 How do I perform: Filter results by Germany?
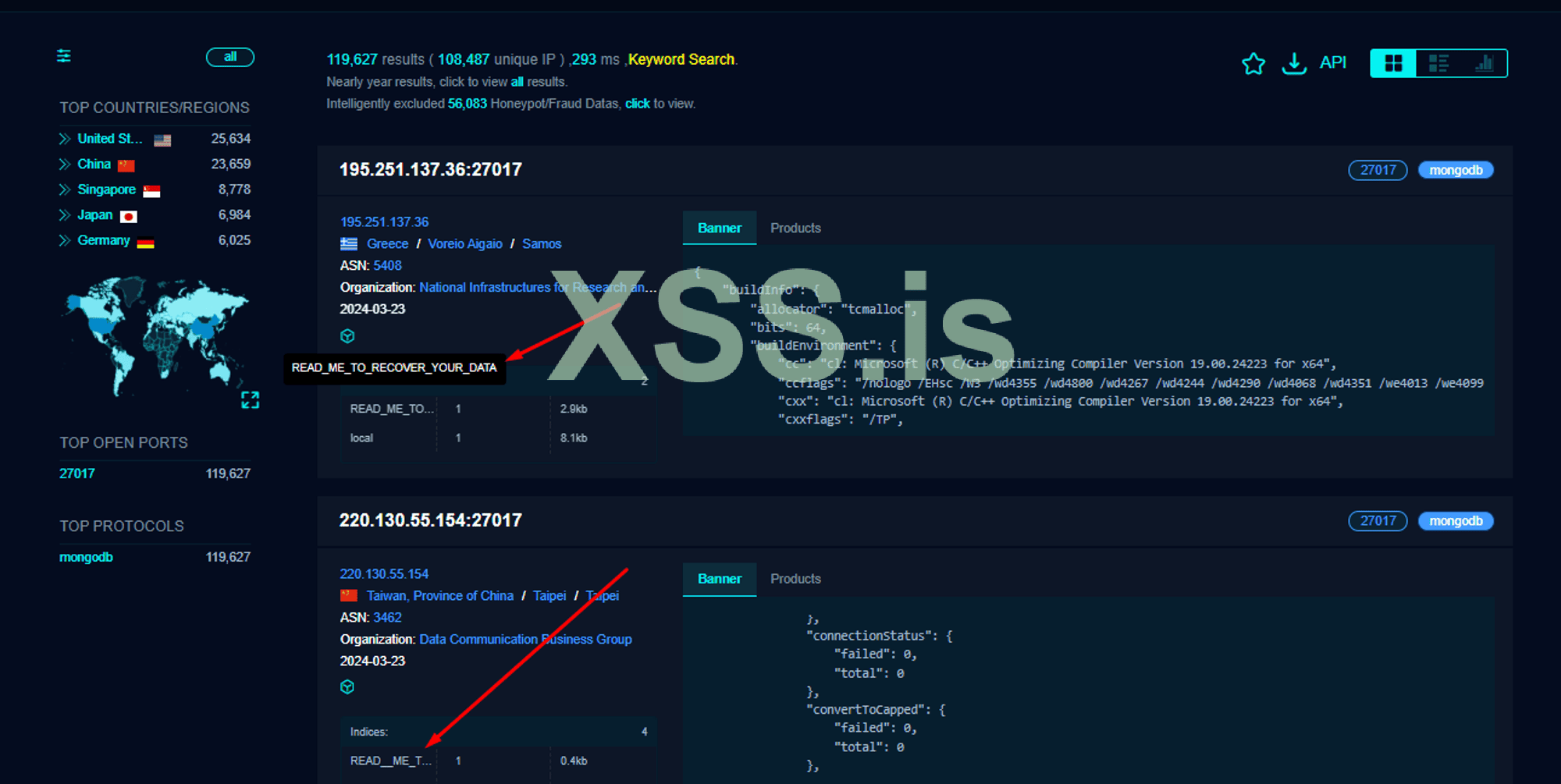pyautogui.click(x=103, y=240)
